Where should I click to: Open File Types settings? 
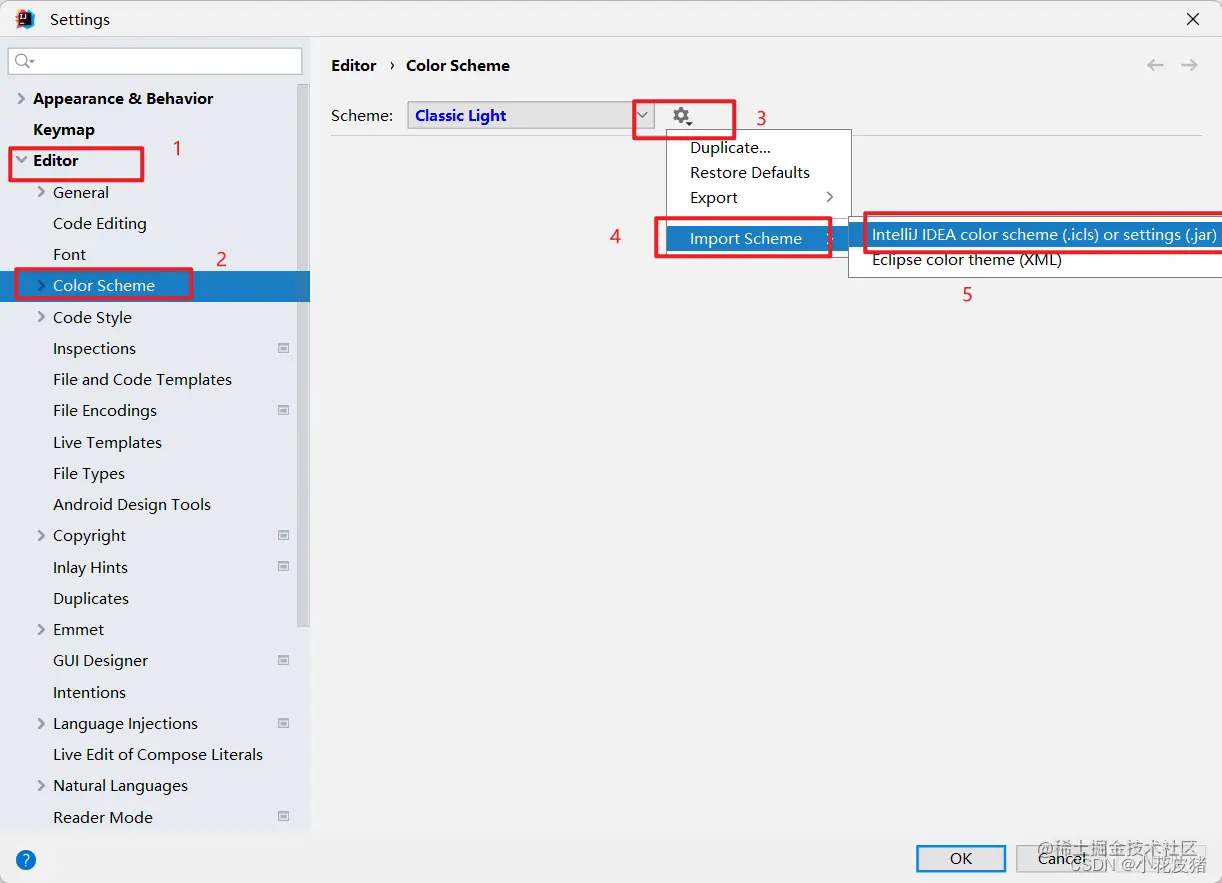point(89,473)
